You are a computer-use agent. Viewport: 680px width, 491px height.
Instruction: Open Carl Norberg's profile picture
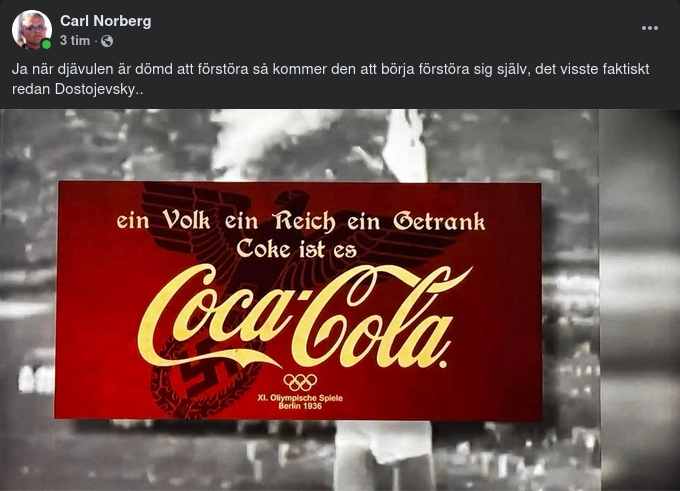[x=32, y=29]
